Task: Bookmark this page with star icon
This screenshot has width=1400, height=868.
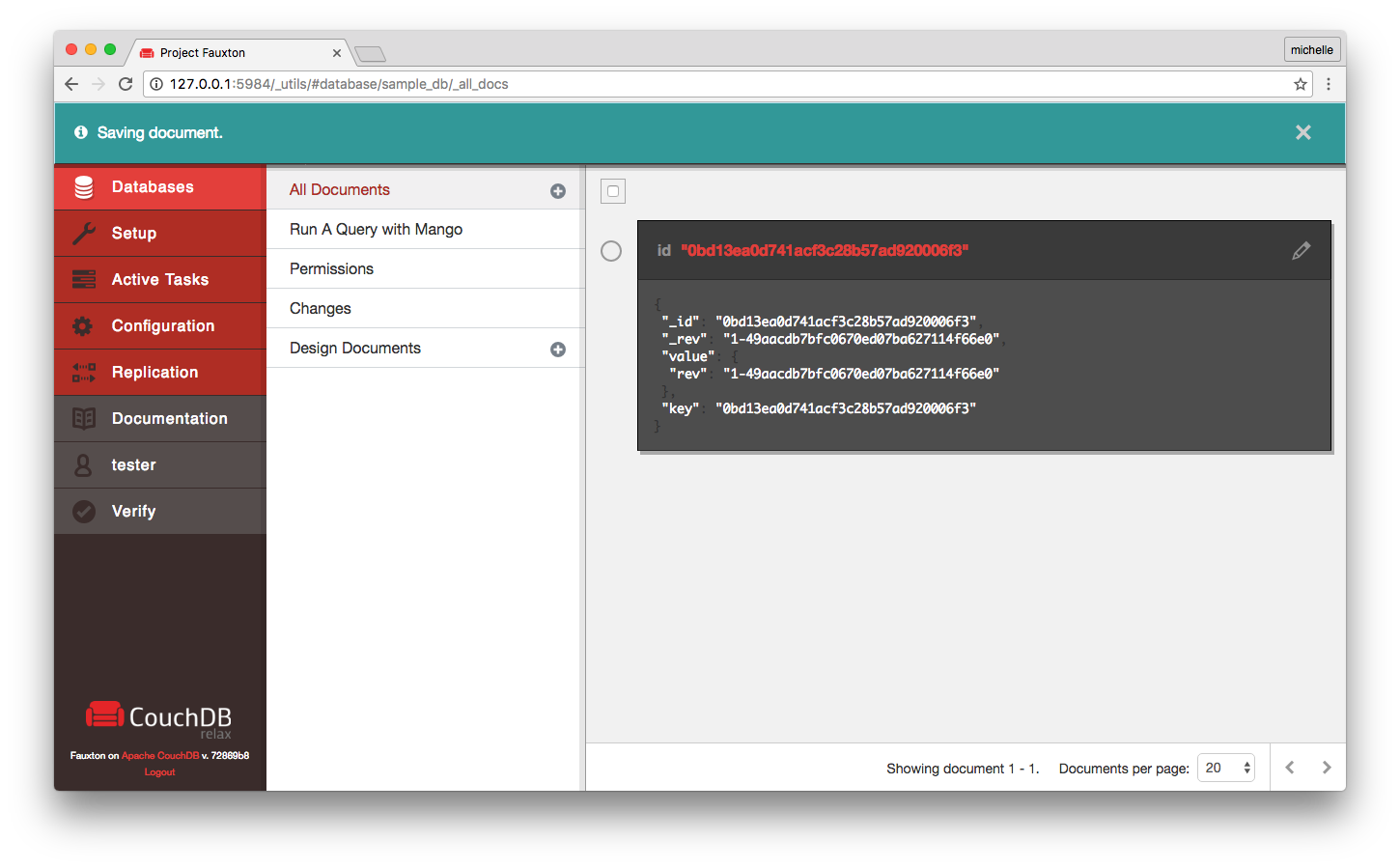Action: point(1301,84)
